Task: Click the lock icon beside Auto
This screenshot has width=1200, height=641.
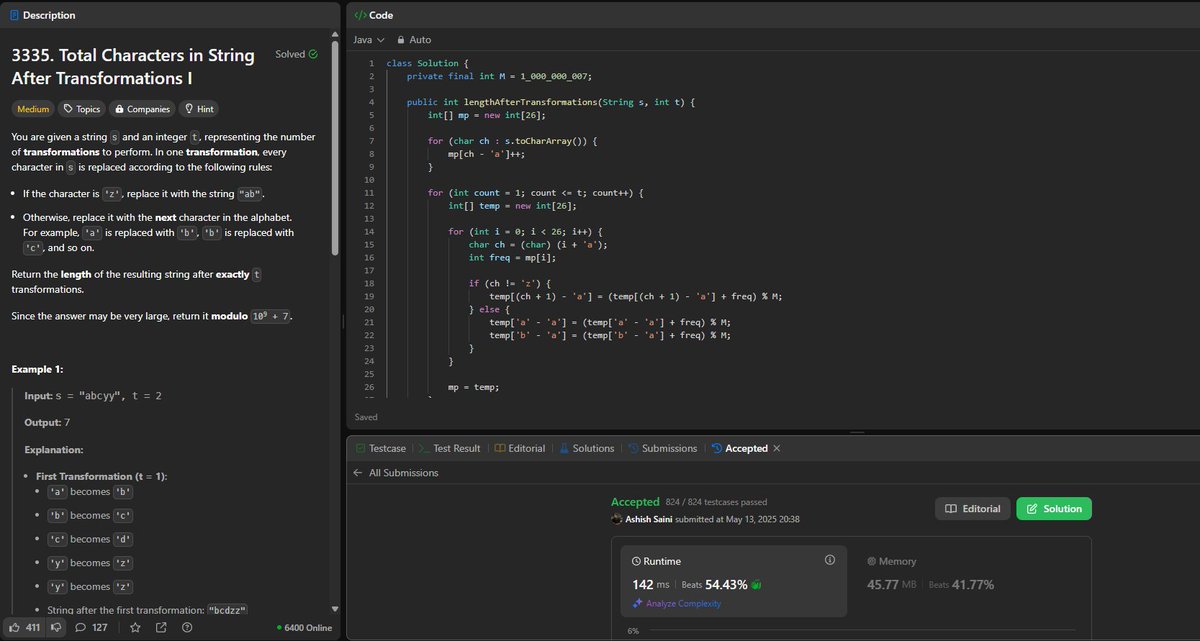Action: 400,40
